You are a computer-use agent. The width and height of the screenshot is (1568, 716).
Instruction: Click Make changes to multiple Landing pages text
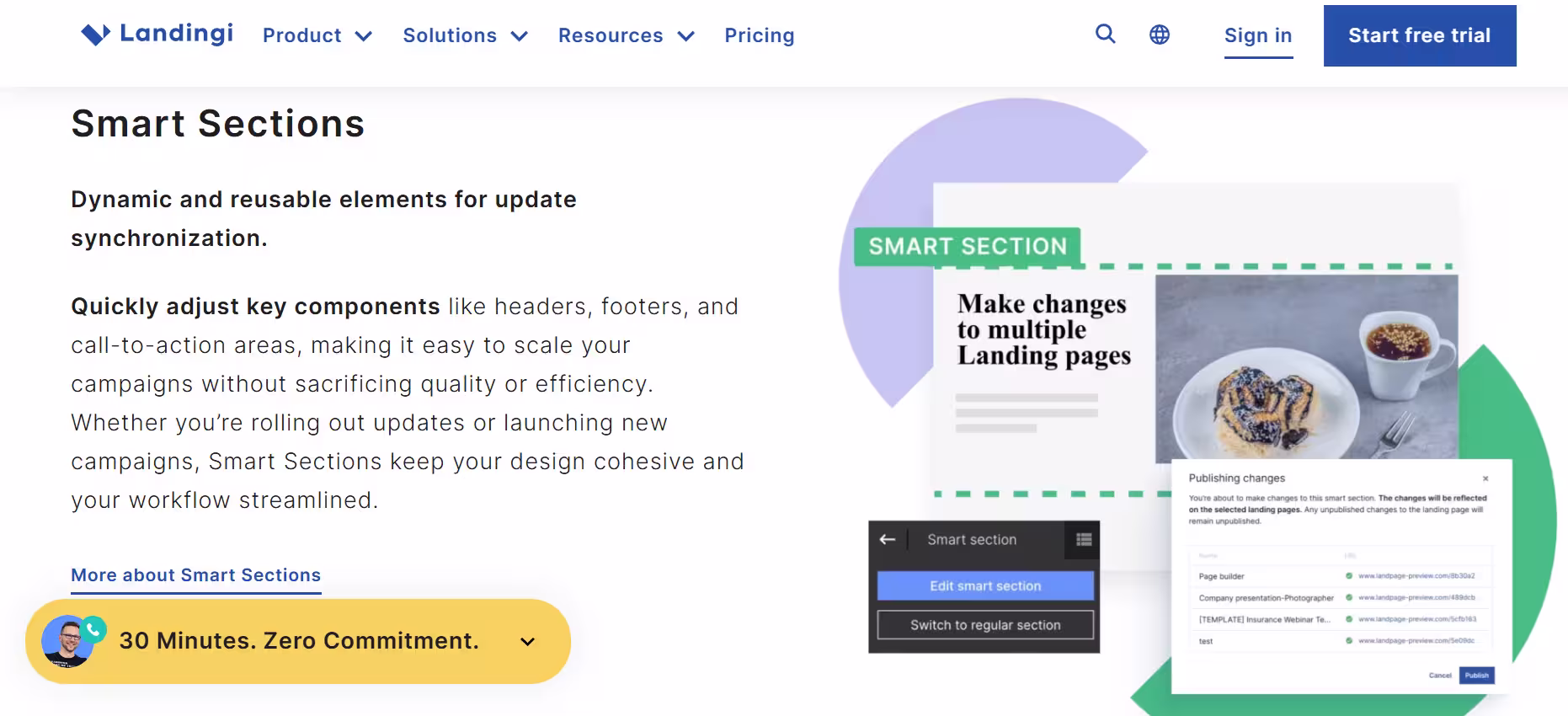(1043, 329)
